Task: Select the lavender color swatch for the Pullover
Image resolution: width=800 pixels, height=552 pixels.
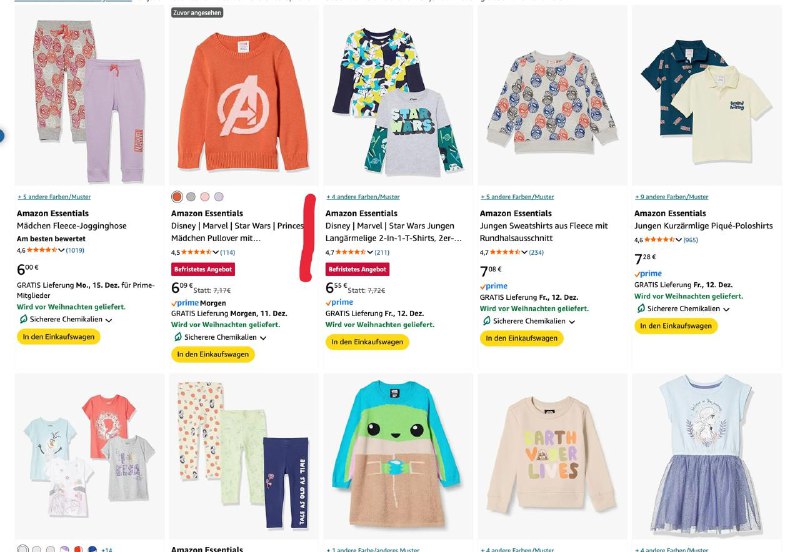Action: (219, 197)
